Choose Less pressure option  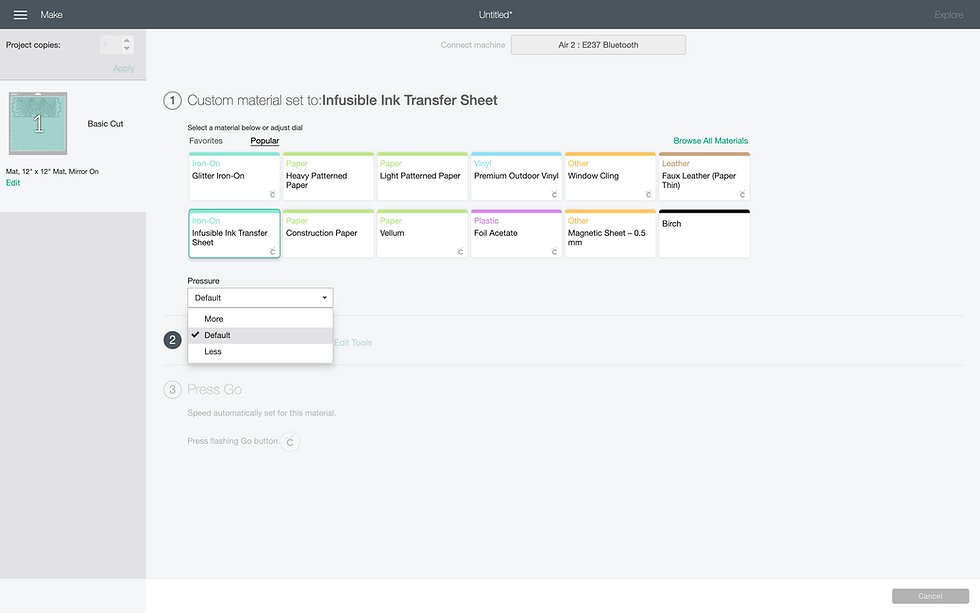point(260,352)
